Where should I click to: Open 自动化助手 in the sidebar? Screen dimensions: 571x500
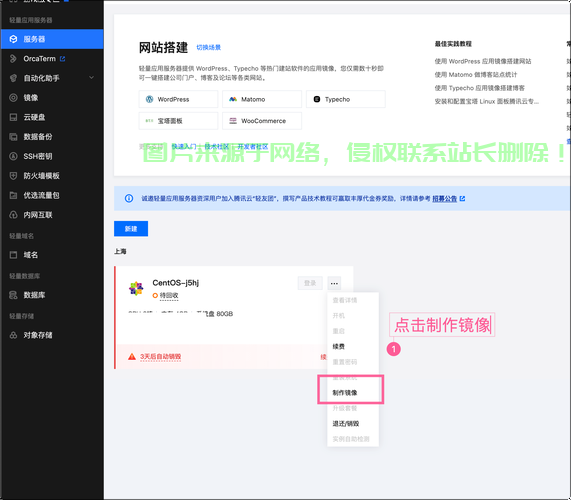41,78
